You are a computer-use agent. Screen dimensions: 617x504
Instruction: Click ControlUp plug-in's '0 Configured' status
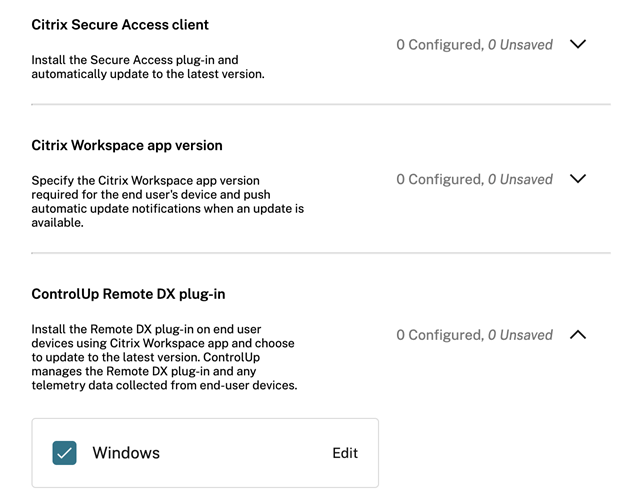pyautogui.click(x=439, y=335)
